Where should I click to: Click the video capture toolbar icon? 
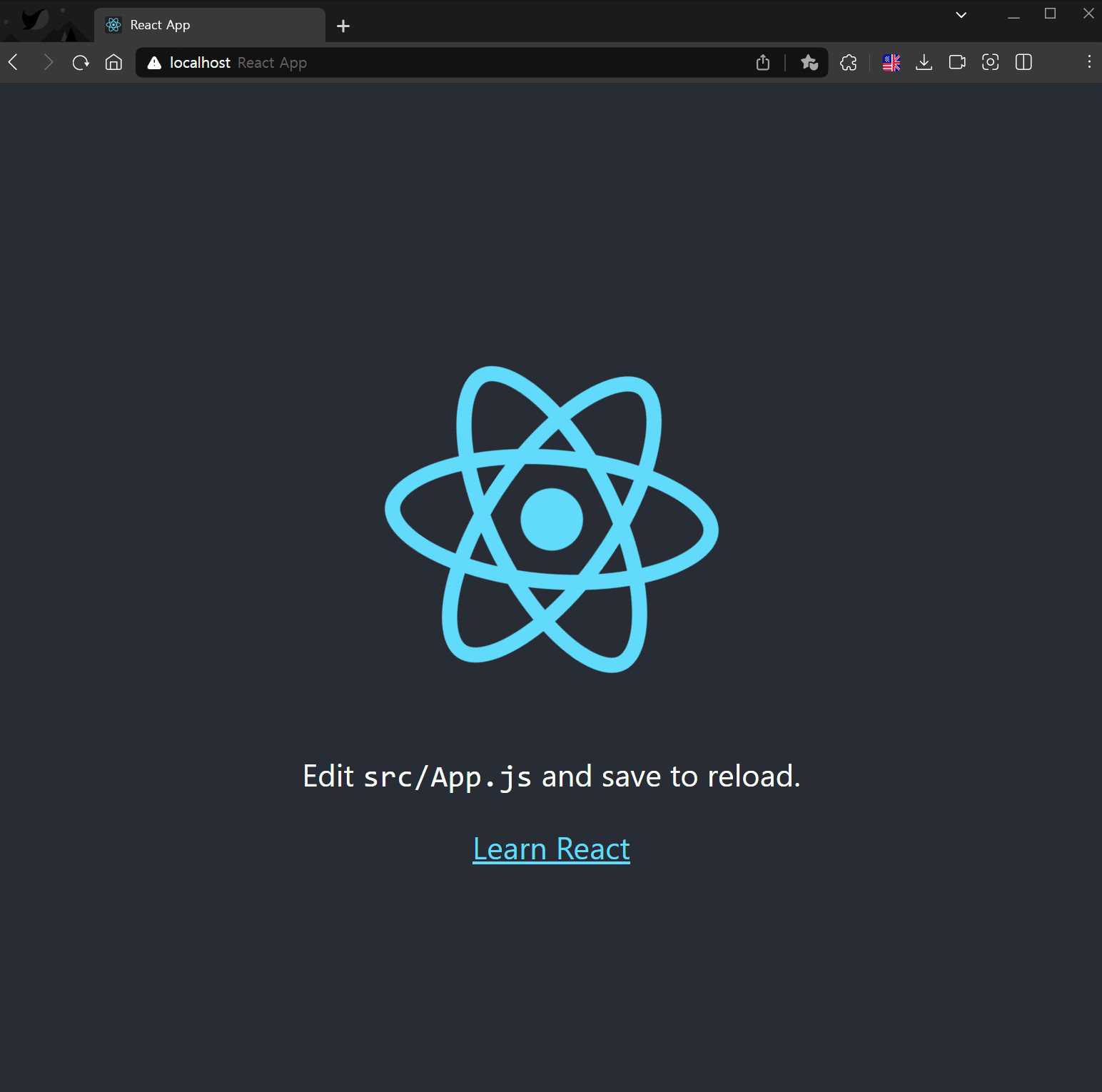(x=957, y=63)
